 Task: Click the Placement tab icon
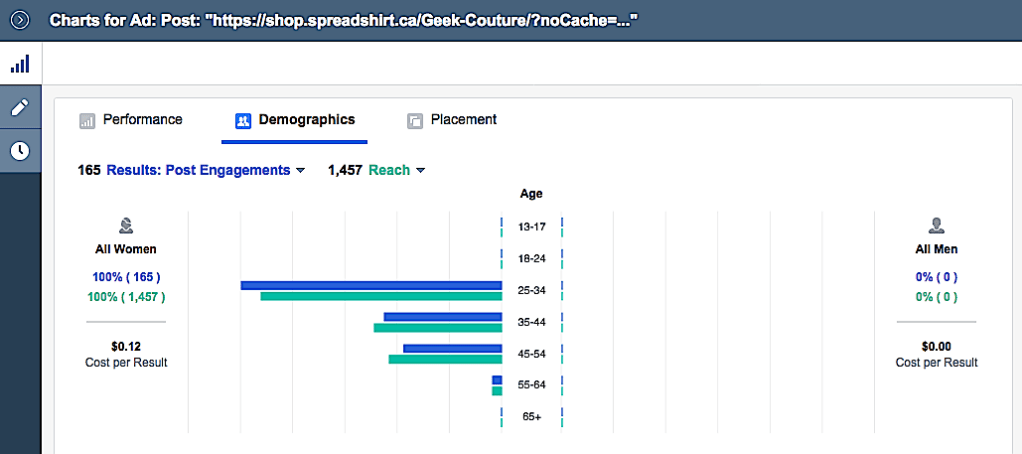(x=415, y=121)
